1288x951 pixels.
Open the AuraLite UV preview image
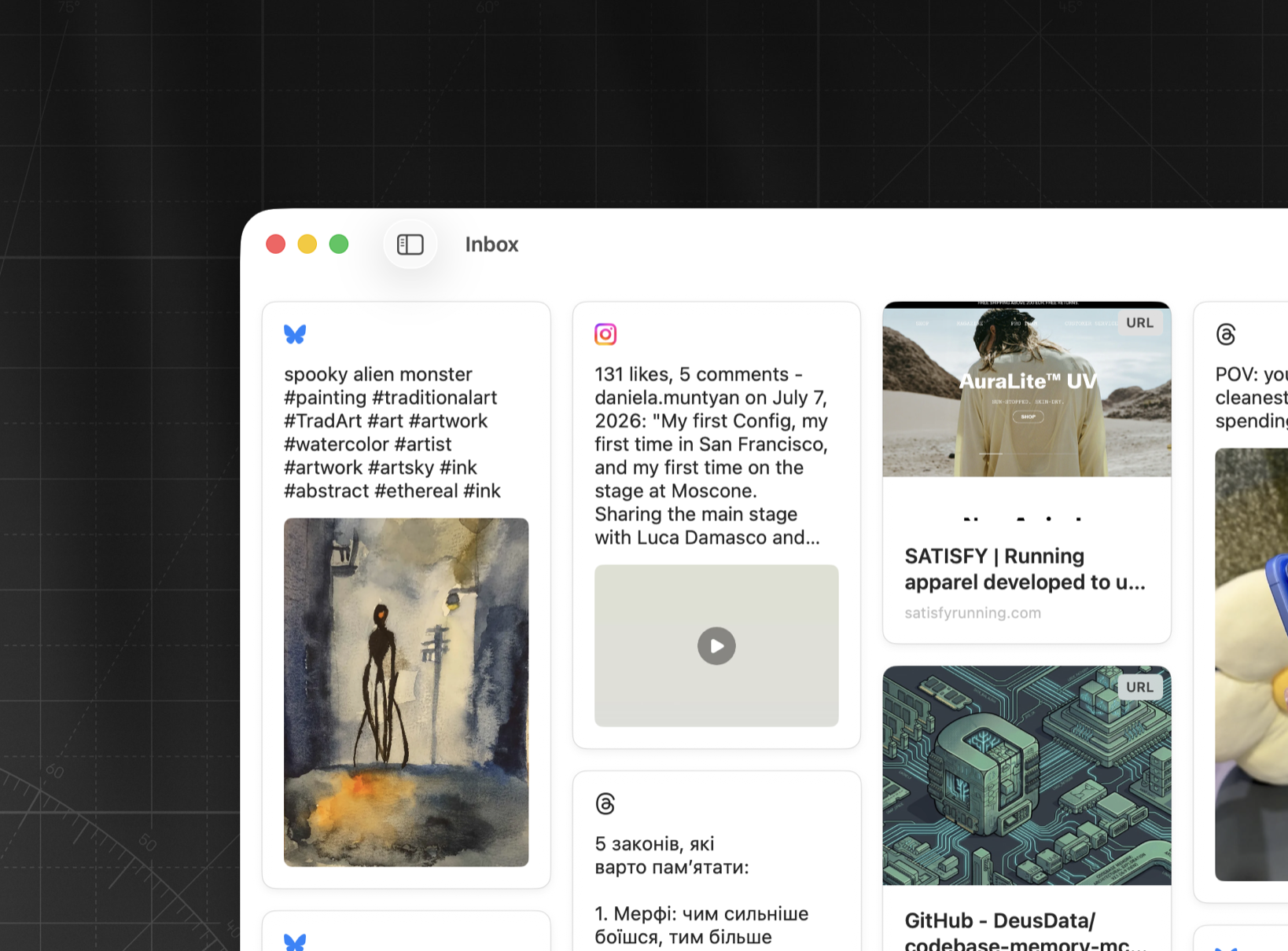pos(1027,389)
